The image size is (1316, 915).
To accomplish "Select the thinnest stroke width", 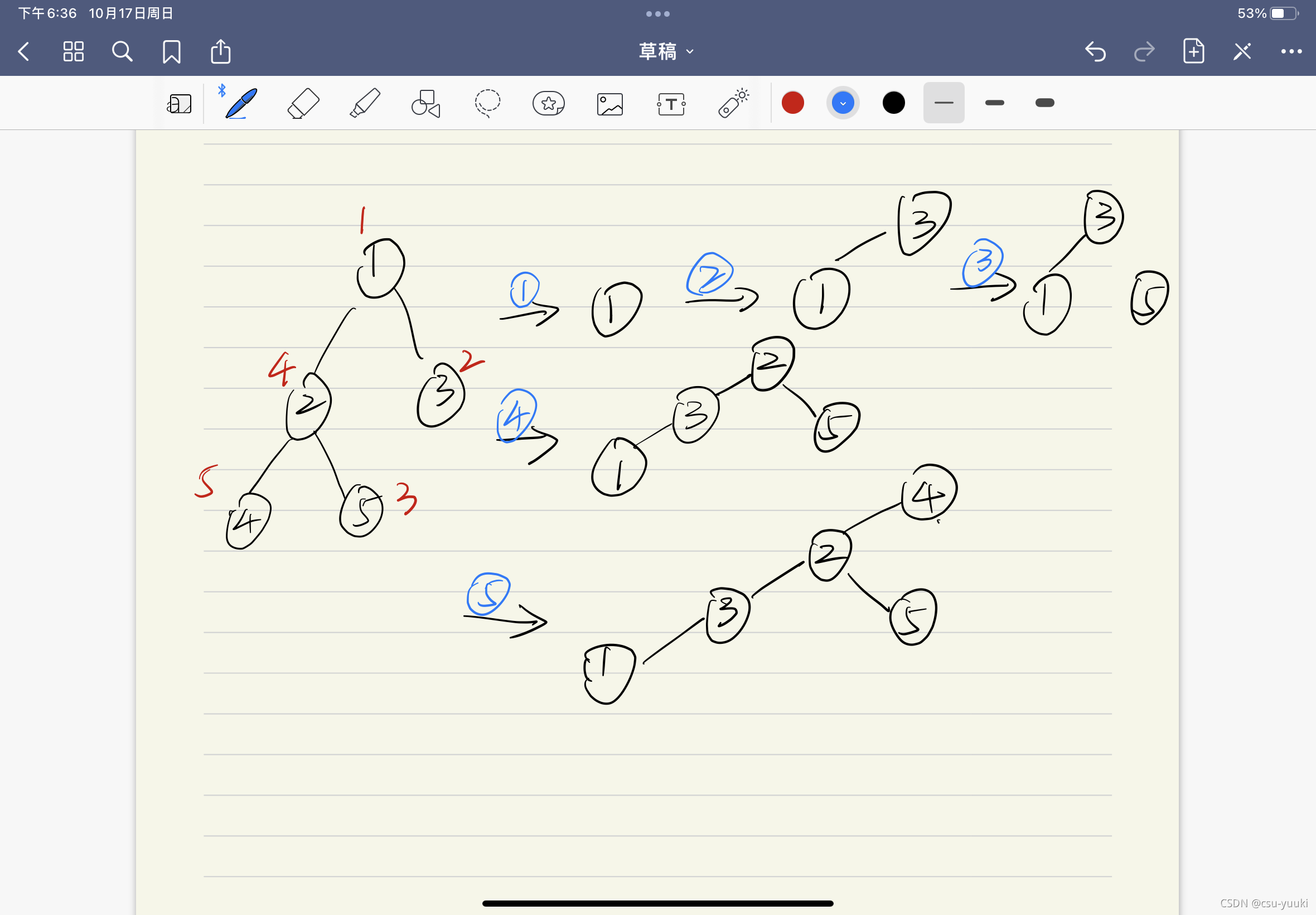I will tap(943, 103).
